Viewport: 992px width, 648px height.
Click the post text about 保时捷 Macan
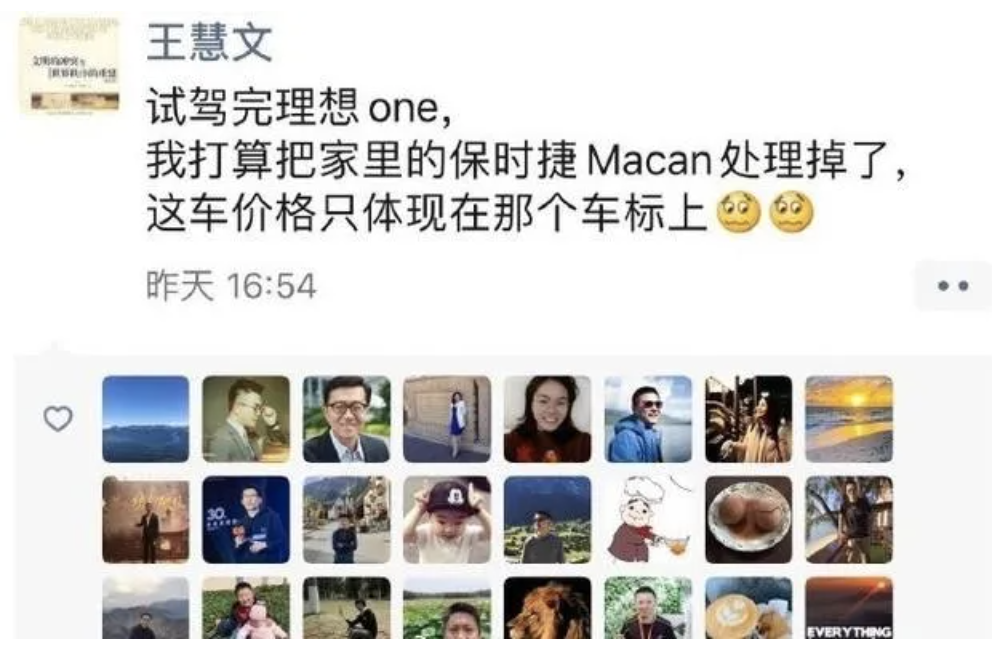pyautogui.click(x=526, y=161)
